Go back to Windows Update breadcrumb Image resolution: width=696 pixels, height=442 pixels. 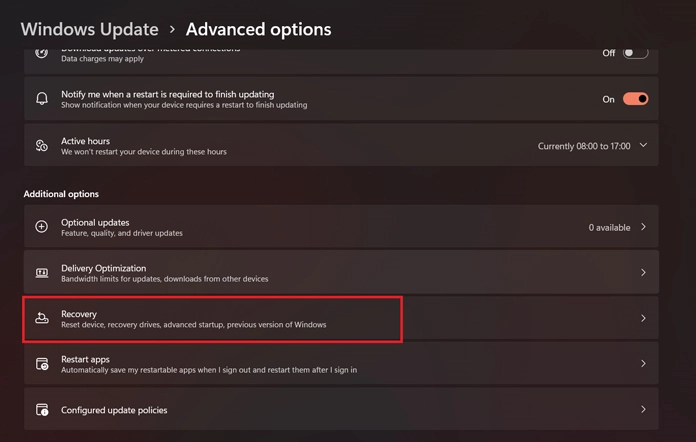pyautogui.click(x=89, y=29)
